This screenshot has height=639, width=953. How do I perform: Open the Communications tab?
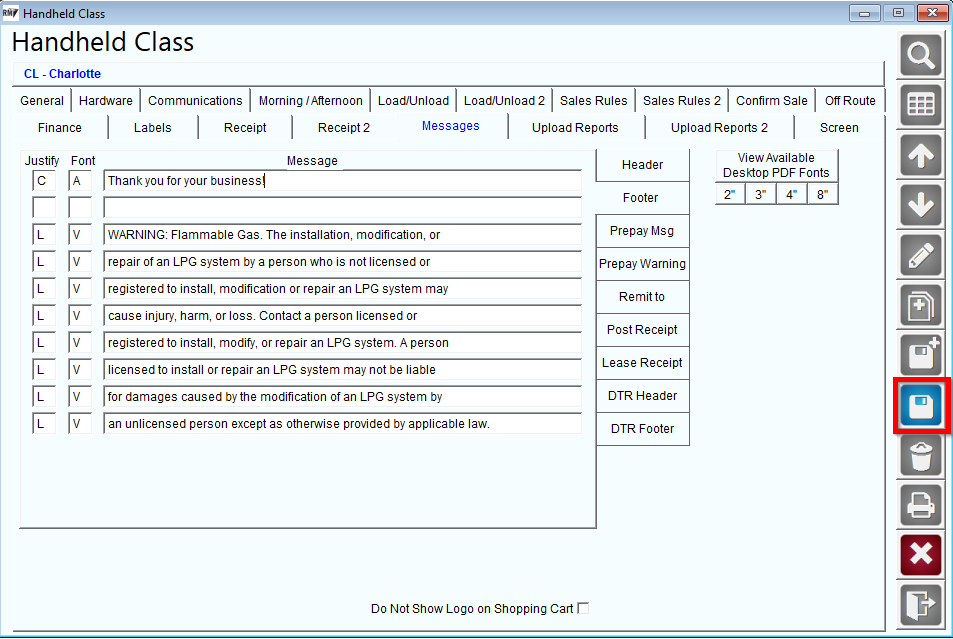(x=195, y=101)
